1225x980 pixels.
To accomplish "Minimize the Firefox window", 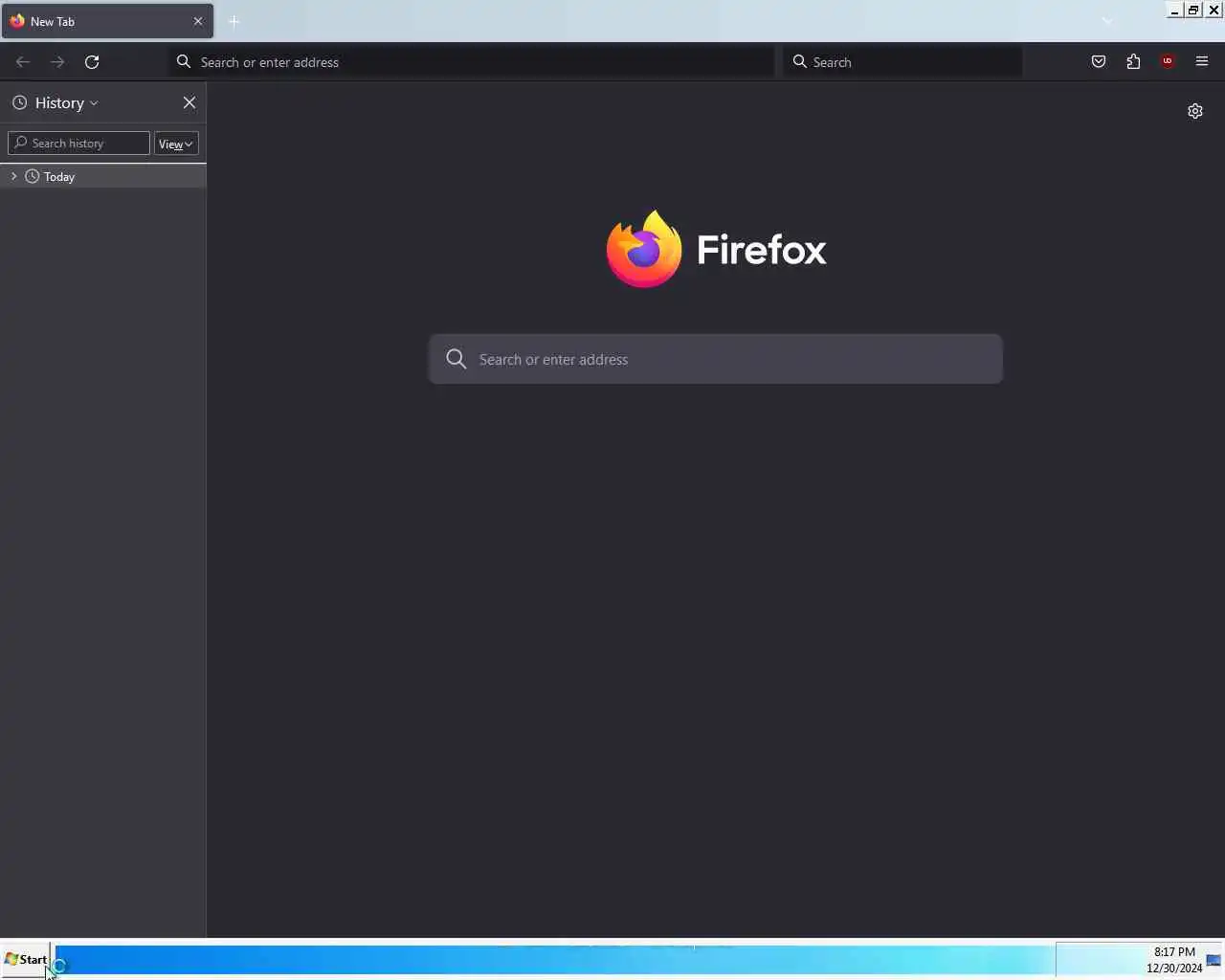I will (1174, 11).
